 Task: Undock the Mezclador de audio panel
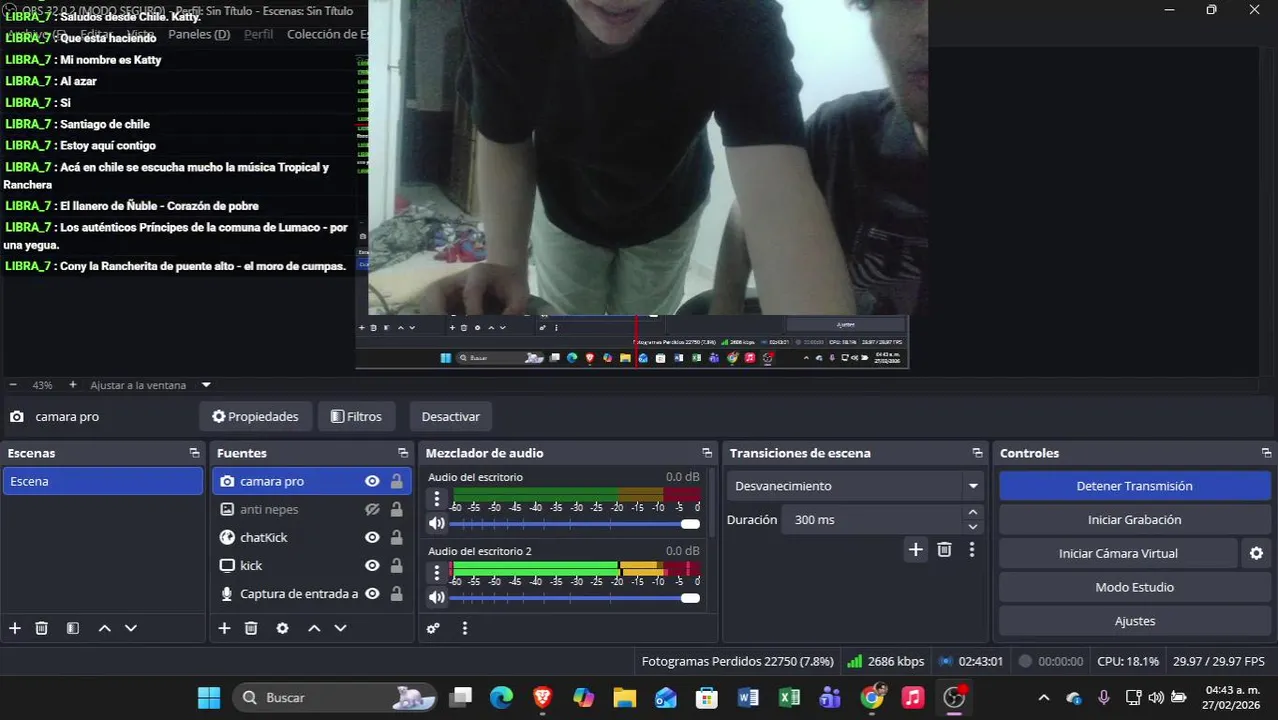(x=707, y=453)
